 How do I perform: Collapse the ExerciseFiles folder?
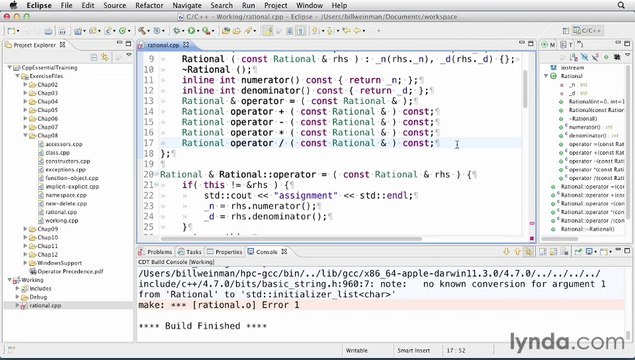click(x=18, y=76)
